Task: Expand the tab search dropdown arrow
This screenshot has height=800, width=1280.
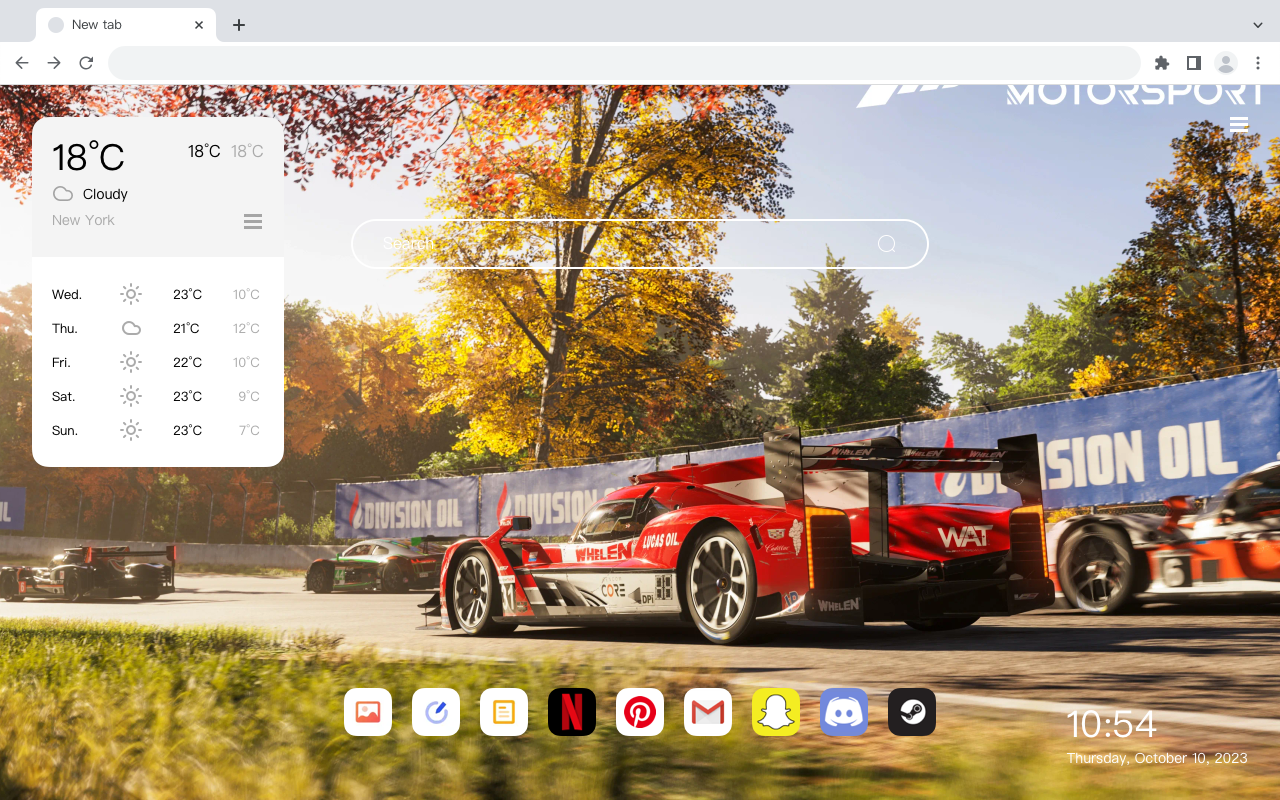Action: (x=1258, y=25)
